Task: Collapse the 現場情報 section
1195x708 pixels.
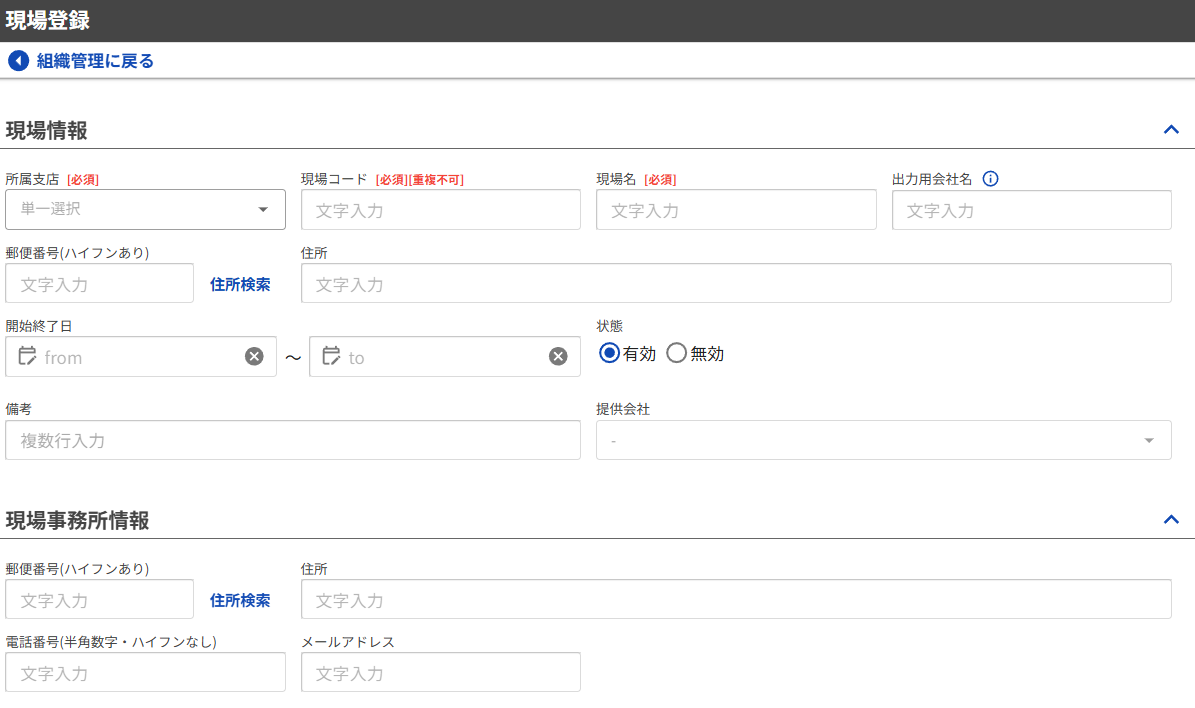Action: pos(1171,130)
